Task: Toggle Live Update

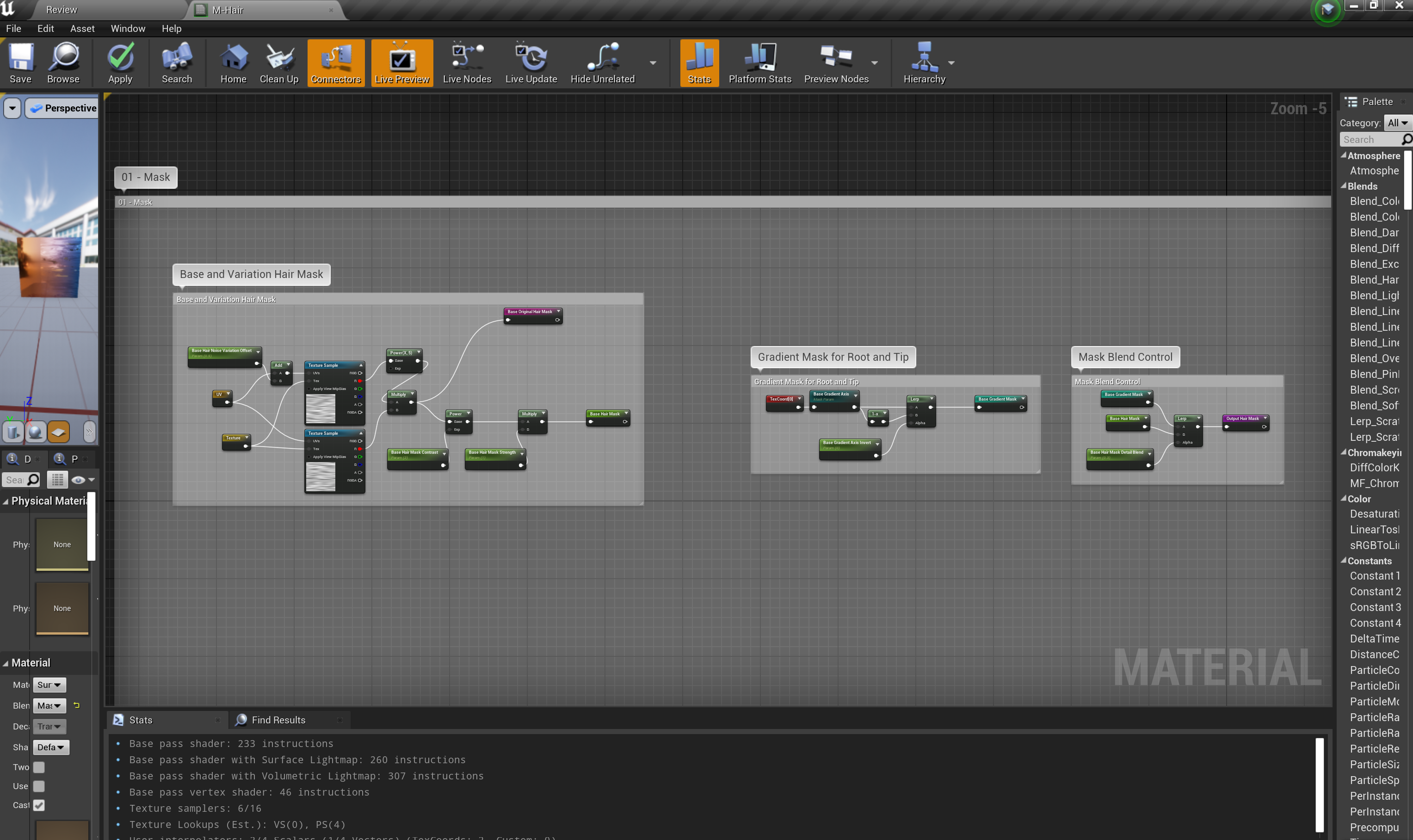Action: [531, 63]
